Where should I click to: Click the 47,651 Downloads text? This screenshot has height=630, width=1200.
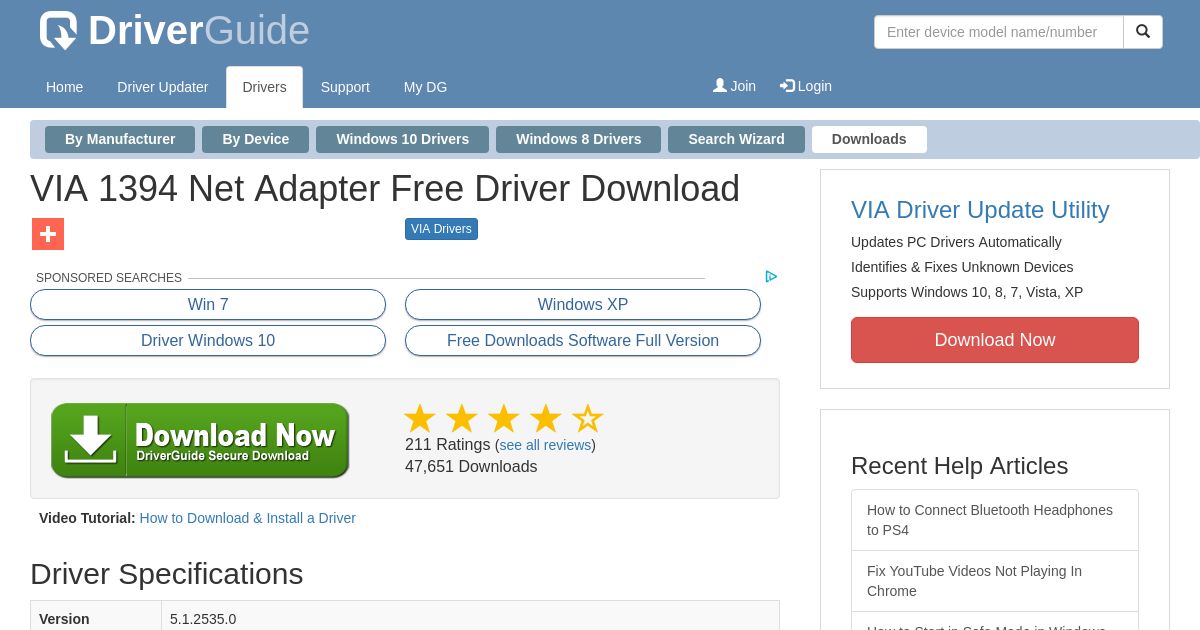tap(471, 467)
